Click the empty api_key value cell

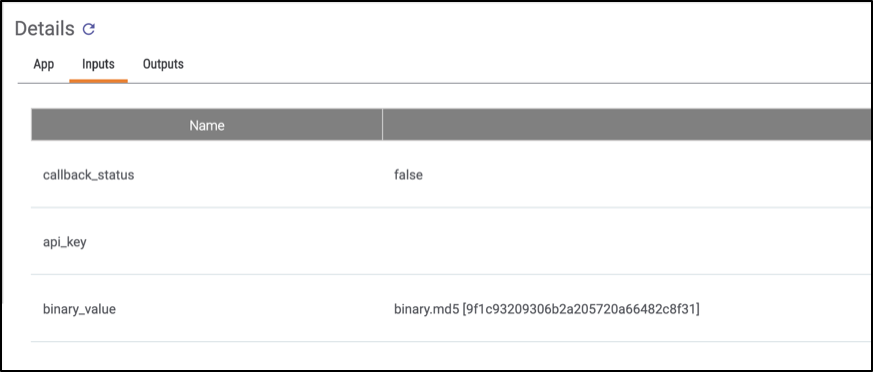pyautogui.click(x=627, y=242)
